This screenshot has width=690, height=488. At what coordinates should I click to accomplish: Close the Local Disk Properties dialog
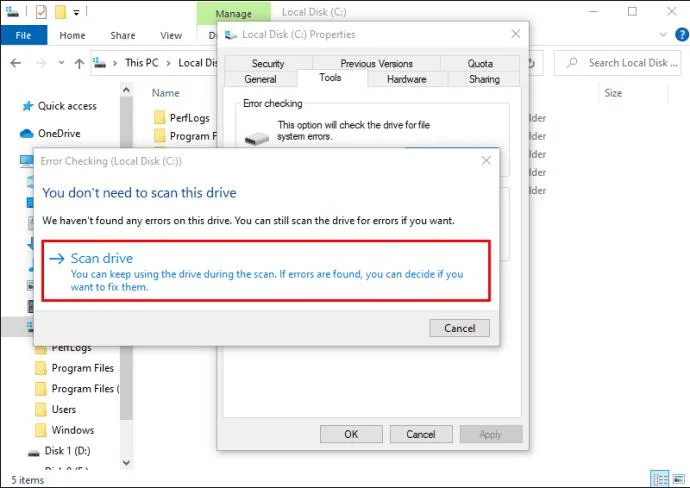coord(516,34)
